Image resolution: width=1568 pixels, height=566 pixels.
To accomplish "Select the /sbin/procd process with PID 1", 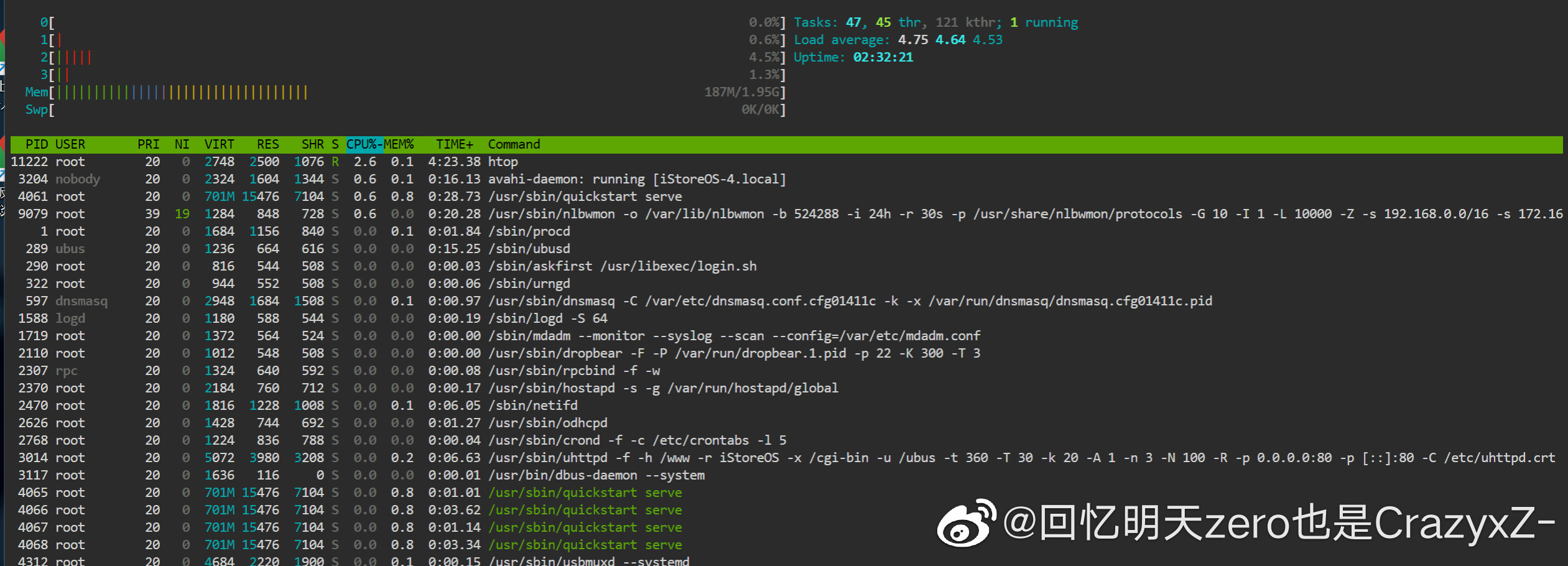I will (529, 231).
